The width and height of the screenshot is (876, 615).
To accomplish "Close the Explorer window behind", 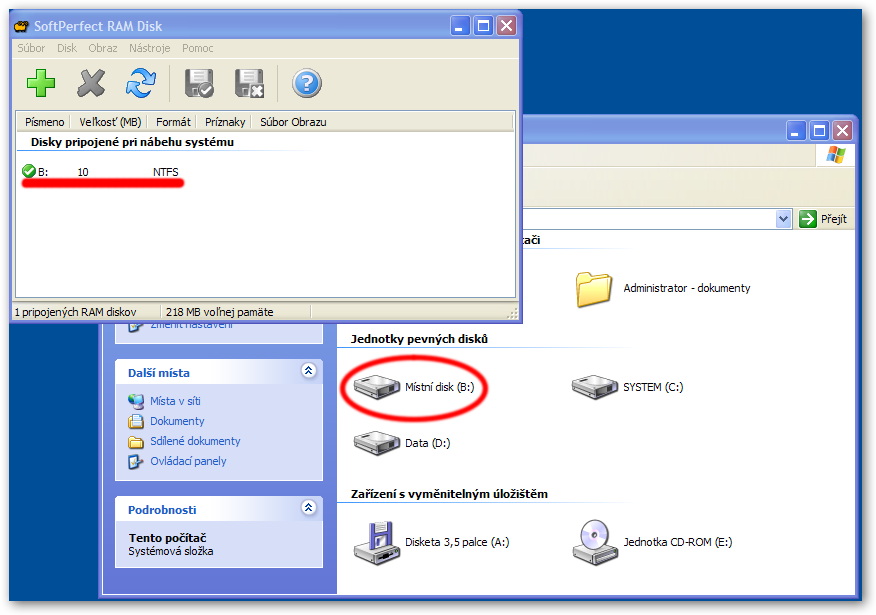I will pyautogui.click(x=842, y=131).
